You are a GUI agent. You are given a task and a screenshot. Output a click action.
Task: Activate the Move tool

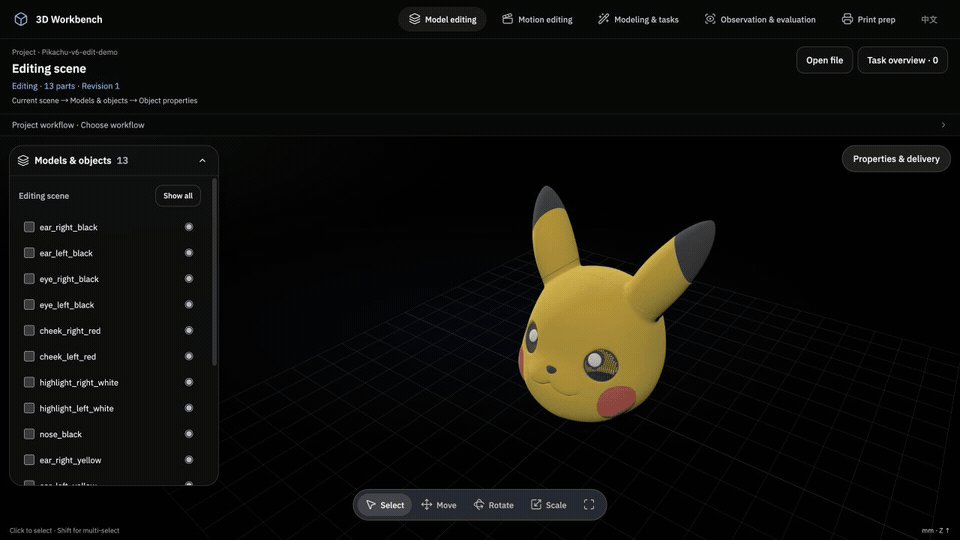[x=438, y=505]
